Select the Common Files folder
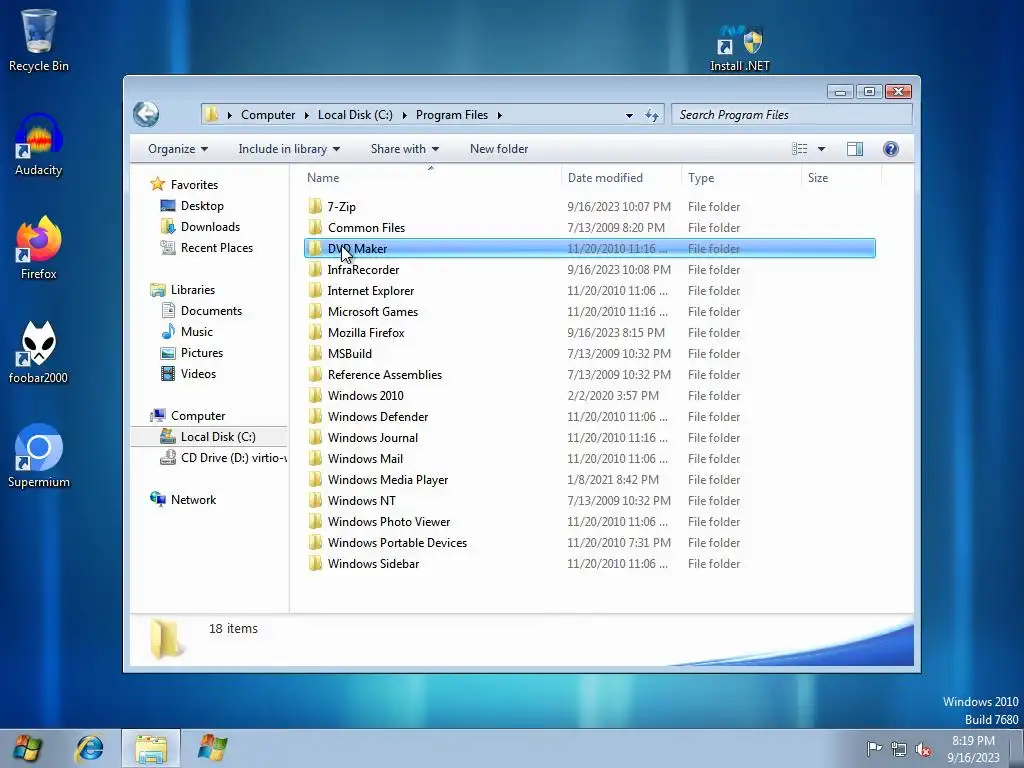This screenshot has width=1024, height=768. [589, 227]
